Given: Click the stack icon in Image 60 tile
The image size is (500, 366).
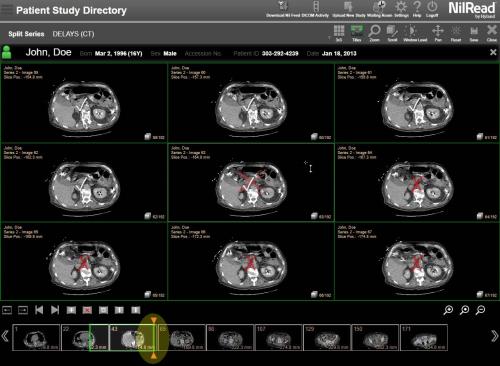Looking at the screenshot, I should [x=314, y=137].
